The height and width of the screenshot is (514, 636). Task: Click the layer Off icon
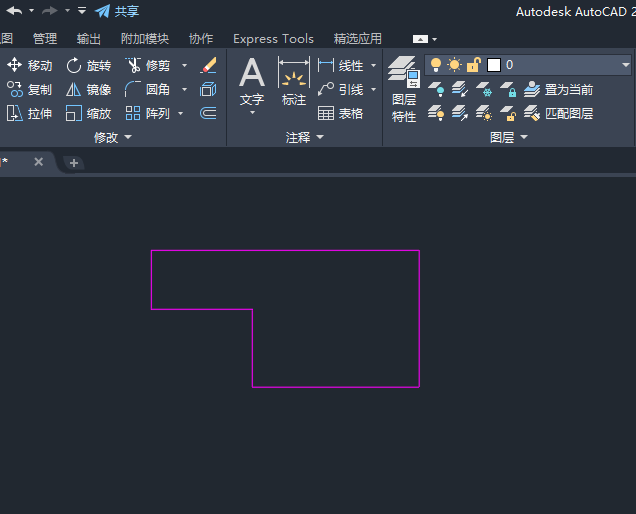tap(436, 89)
